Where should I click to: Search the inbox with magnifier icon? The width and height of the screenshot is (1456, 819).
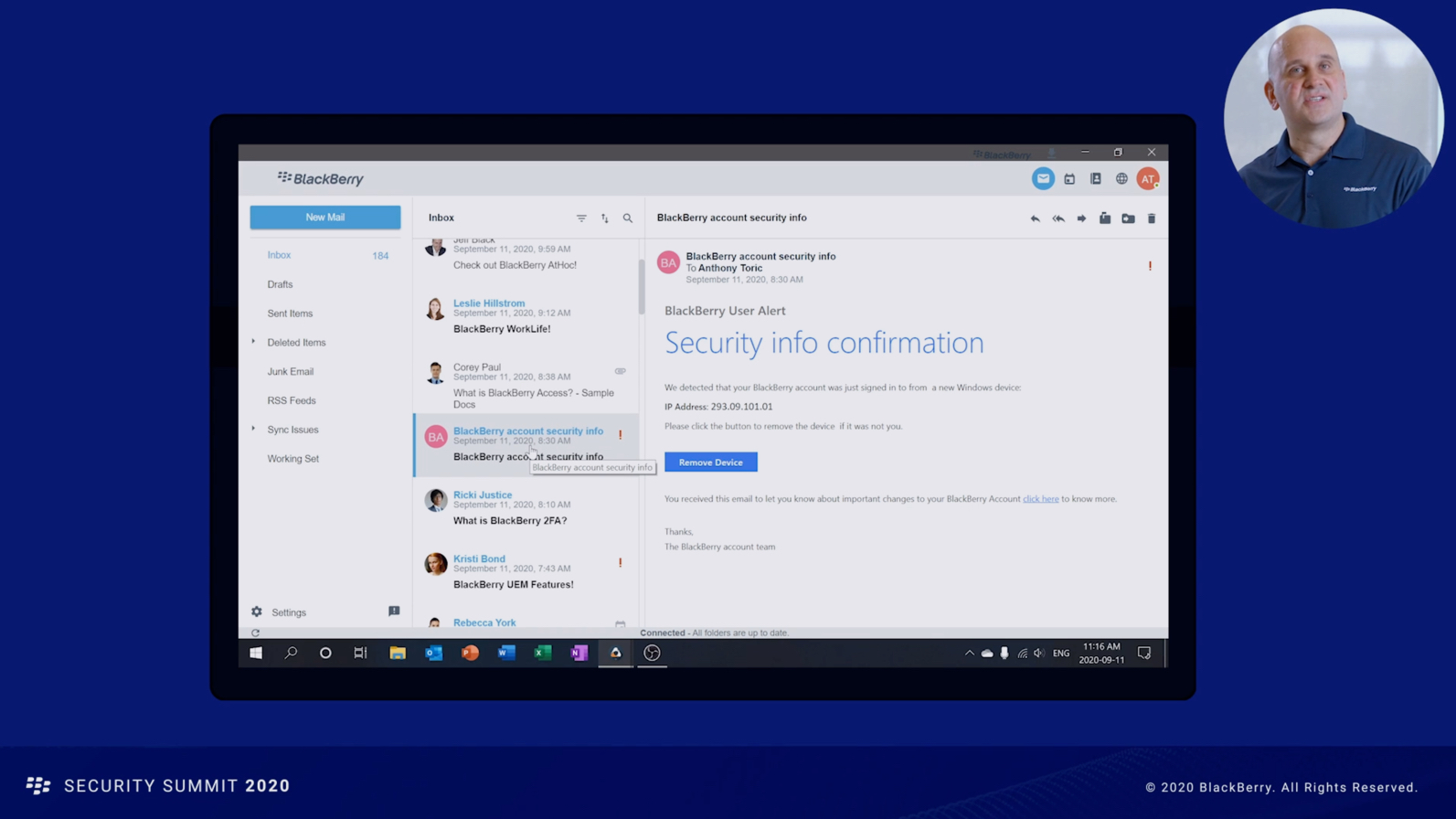tap(628, 218)
